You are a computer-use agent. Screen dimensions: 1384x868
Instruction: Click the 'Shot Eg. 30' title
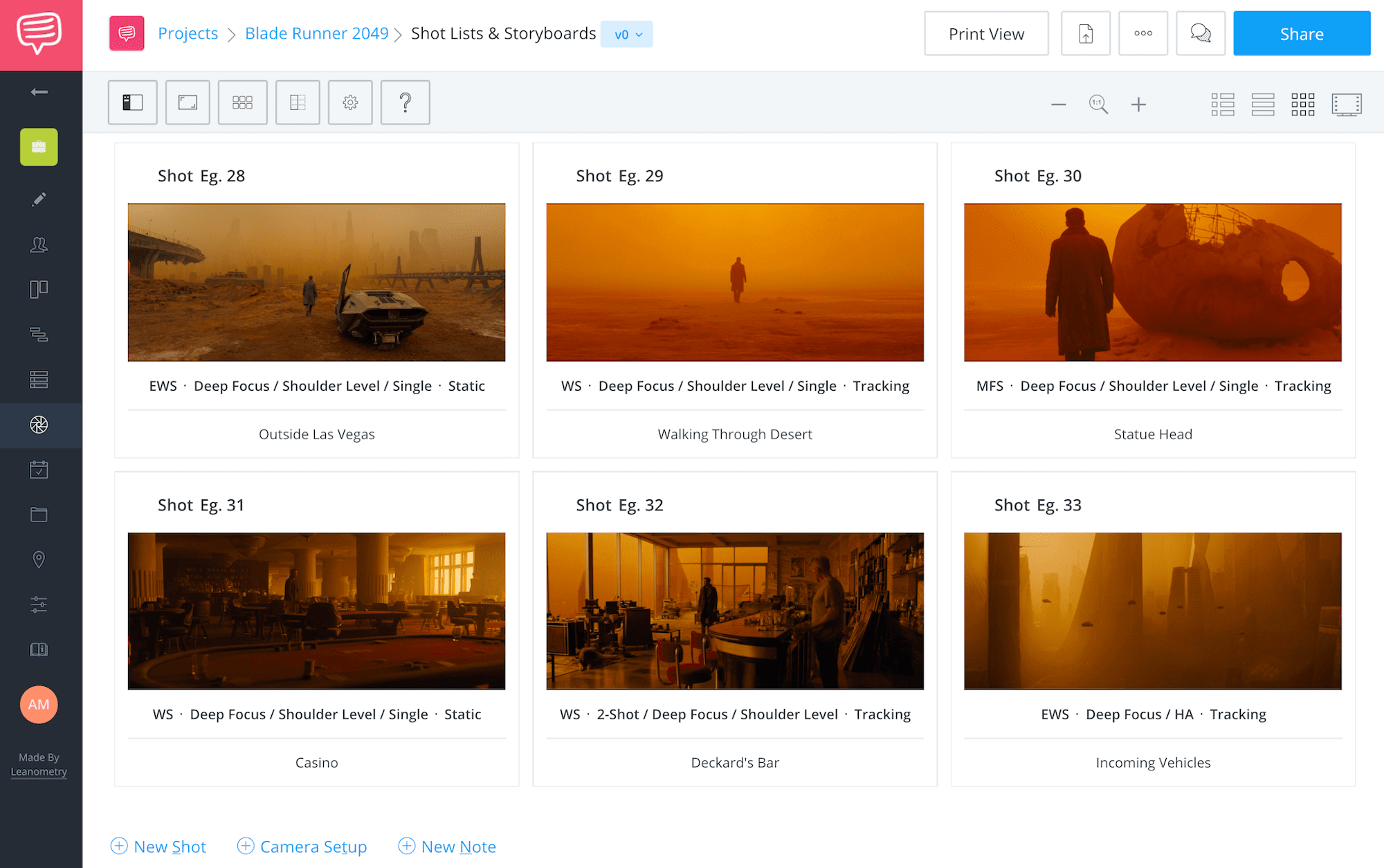click(1038, 176)
